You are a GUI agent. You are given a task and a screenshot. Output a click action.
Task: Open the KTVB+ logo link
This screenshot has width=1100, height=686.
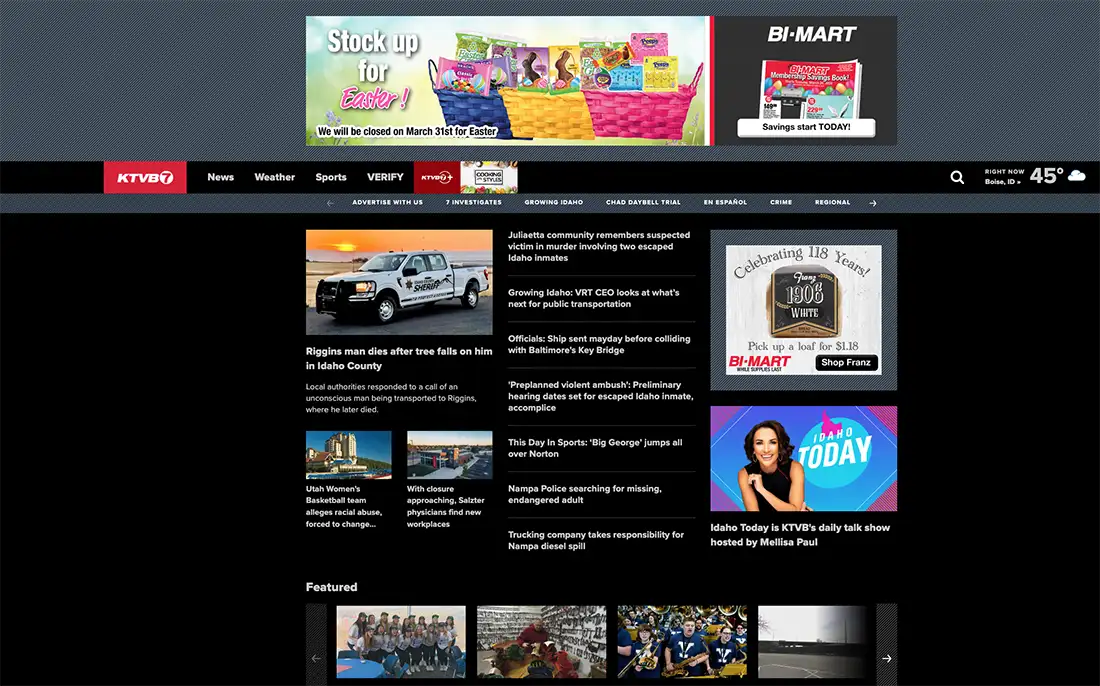pyautogui.click(x=436, y=177)
